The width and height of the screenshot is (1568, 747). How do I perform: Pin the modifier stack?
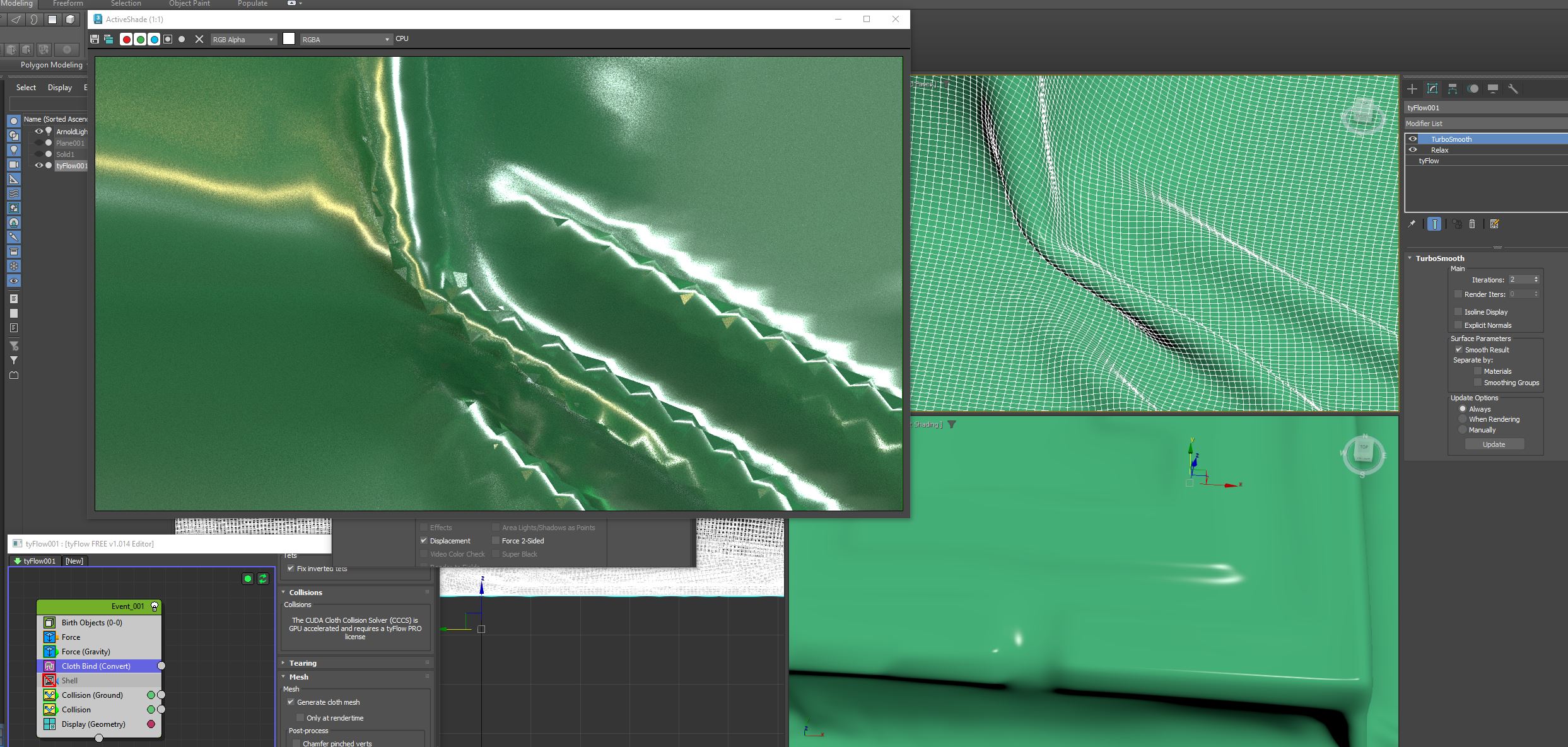point(1412,224)
